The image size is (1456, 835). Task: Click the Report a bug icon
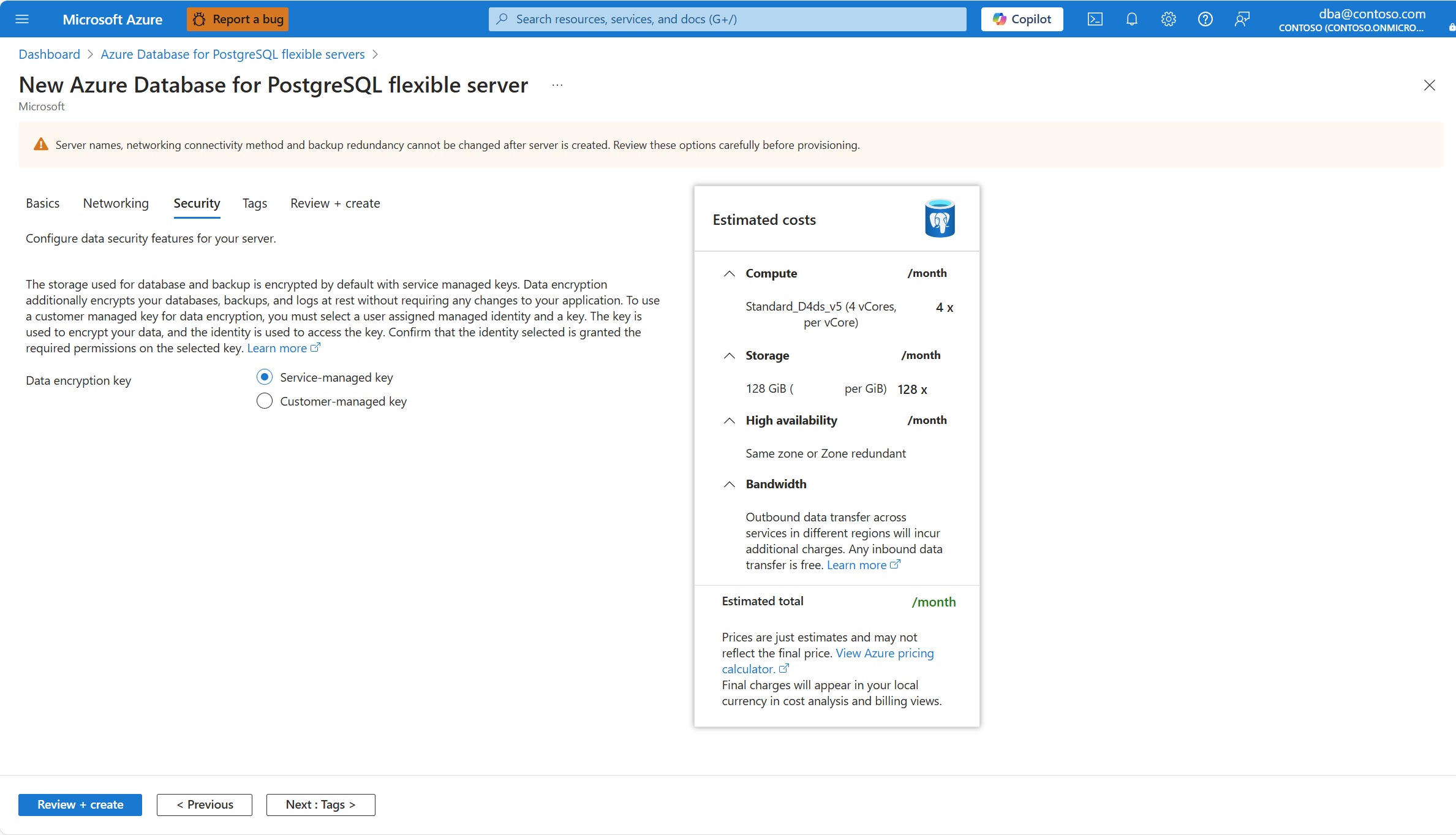[198, 19]
